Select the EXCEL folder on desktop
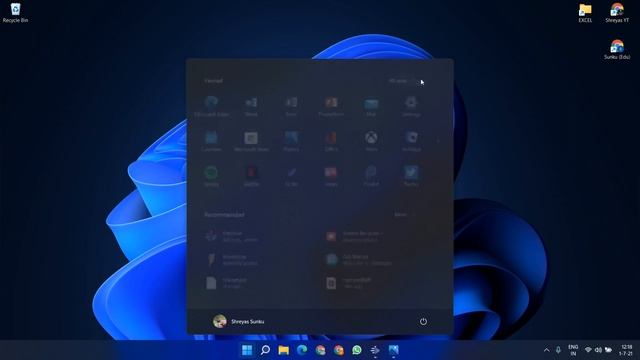640x360 pixels. pyautogui.click(x=585, y=13)
